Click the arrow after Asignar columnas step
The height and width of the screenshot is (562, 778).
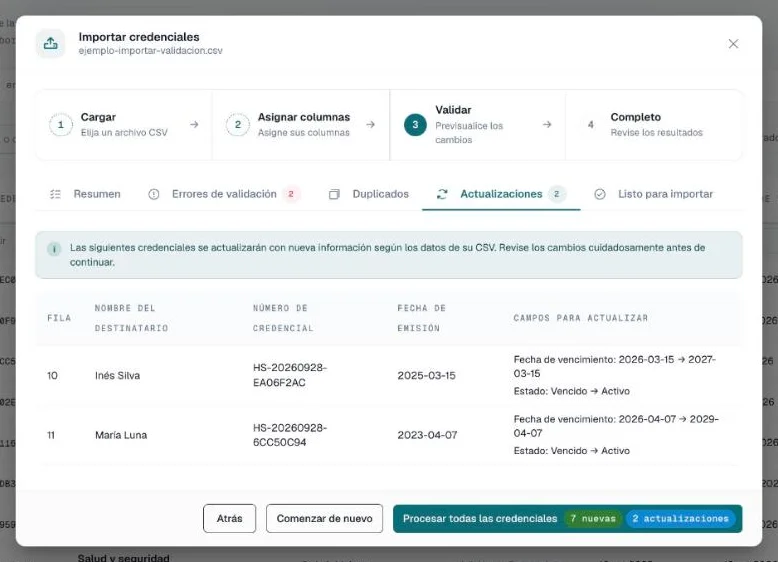coord(371,125)
